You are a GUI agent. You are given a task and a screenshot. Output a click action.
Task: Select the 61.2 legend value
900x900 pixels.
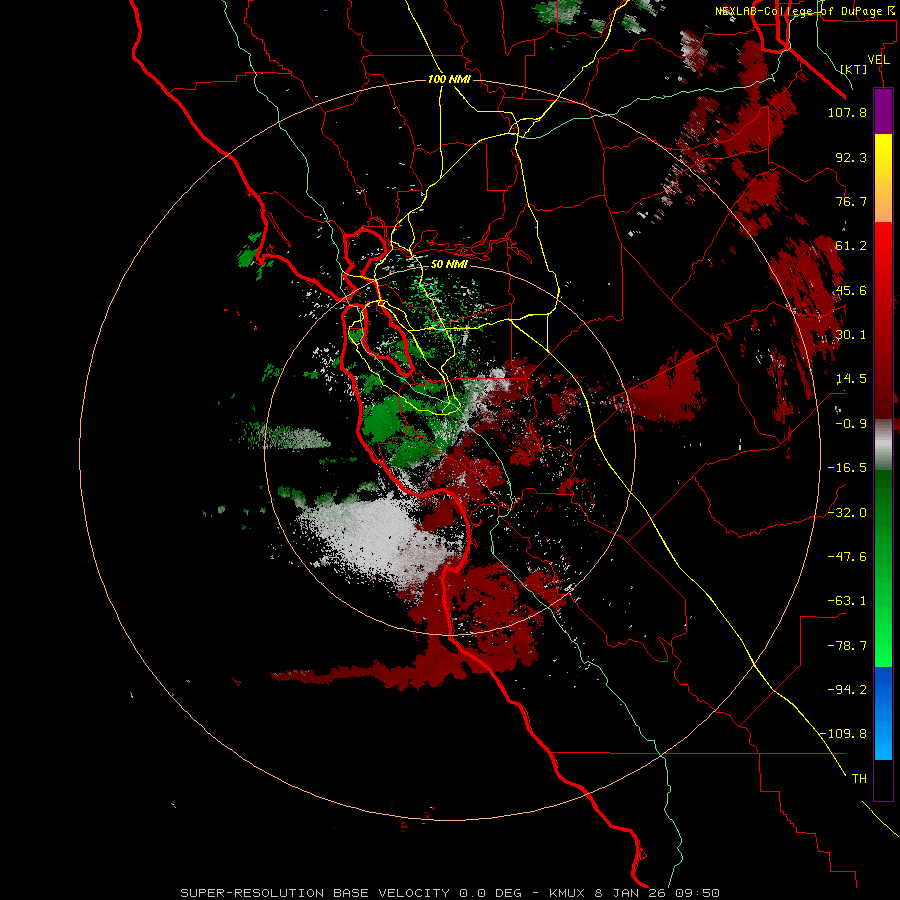pos(851,246)
